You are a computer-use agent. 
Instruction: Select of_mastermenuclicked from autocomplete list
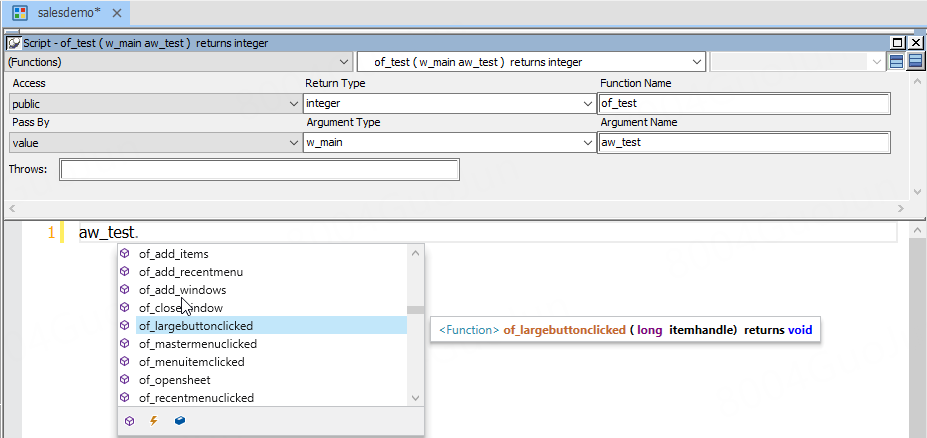(x=197, y=344)
